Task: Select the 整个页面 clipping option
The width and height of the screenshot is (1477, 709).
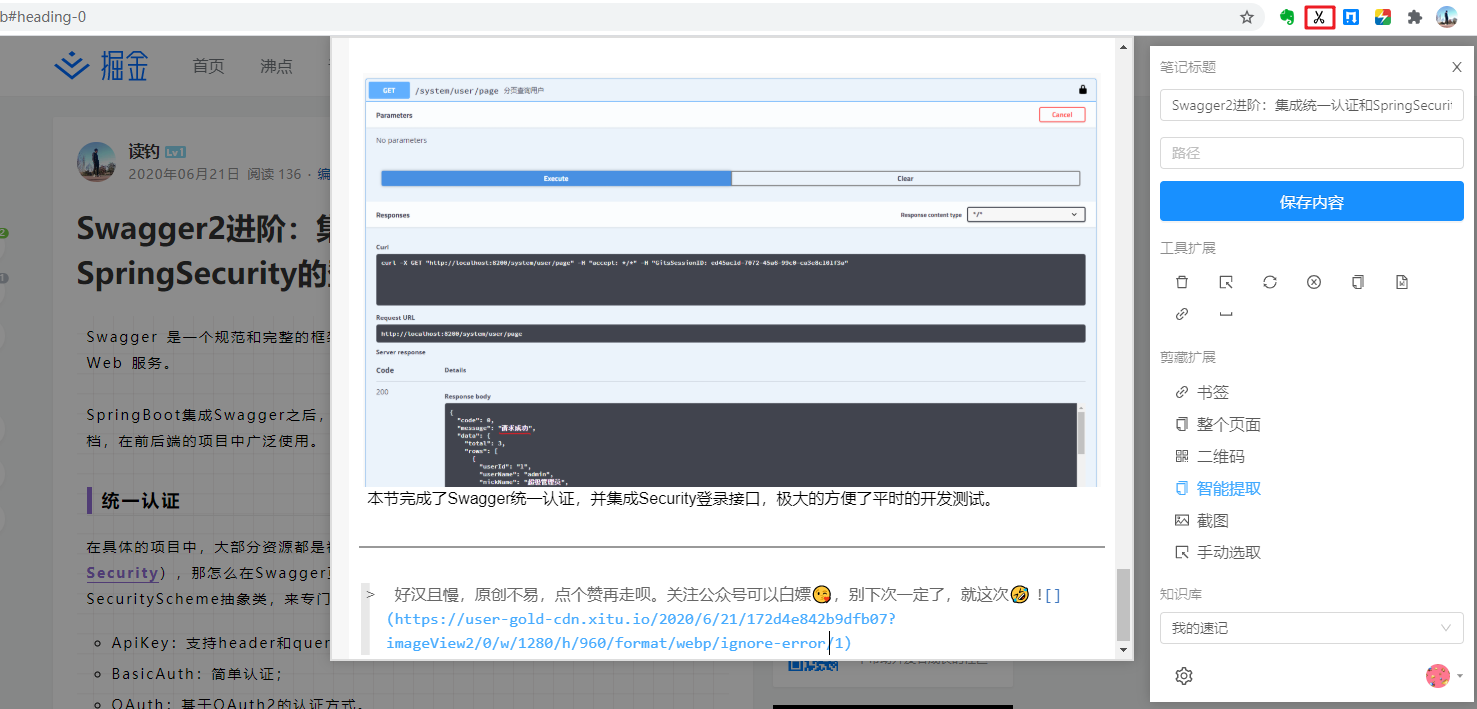Action: (x=1218, y=425)
